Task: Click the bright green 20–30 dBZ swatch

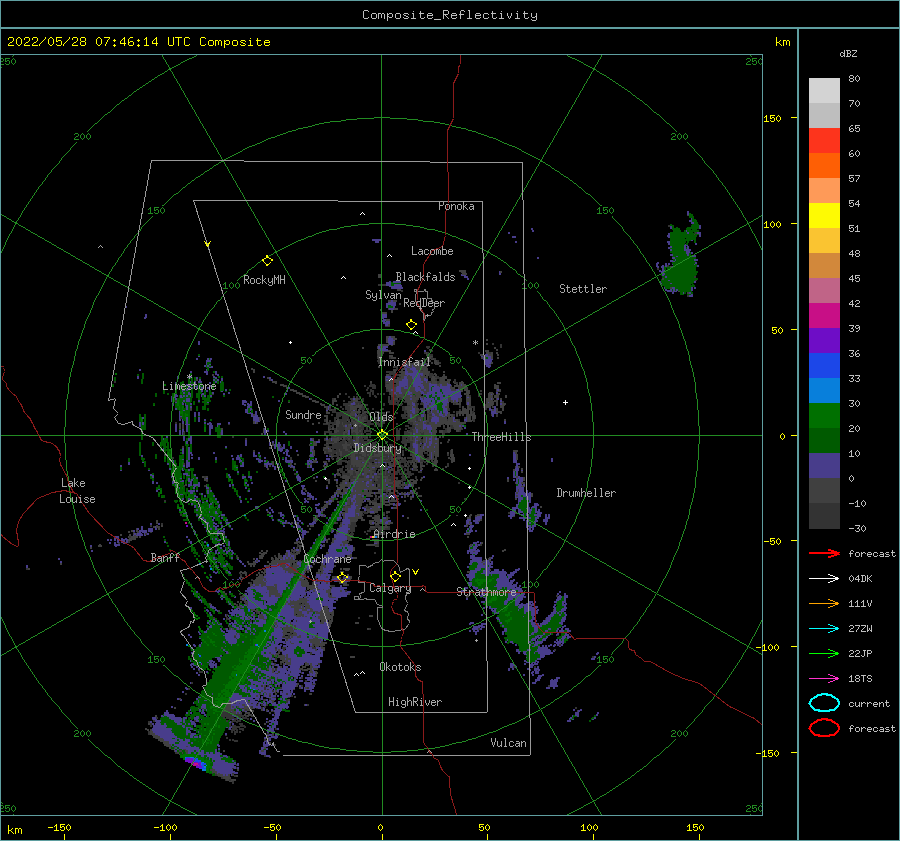Action: [824, 415]
